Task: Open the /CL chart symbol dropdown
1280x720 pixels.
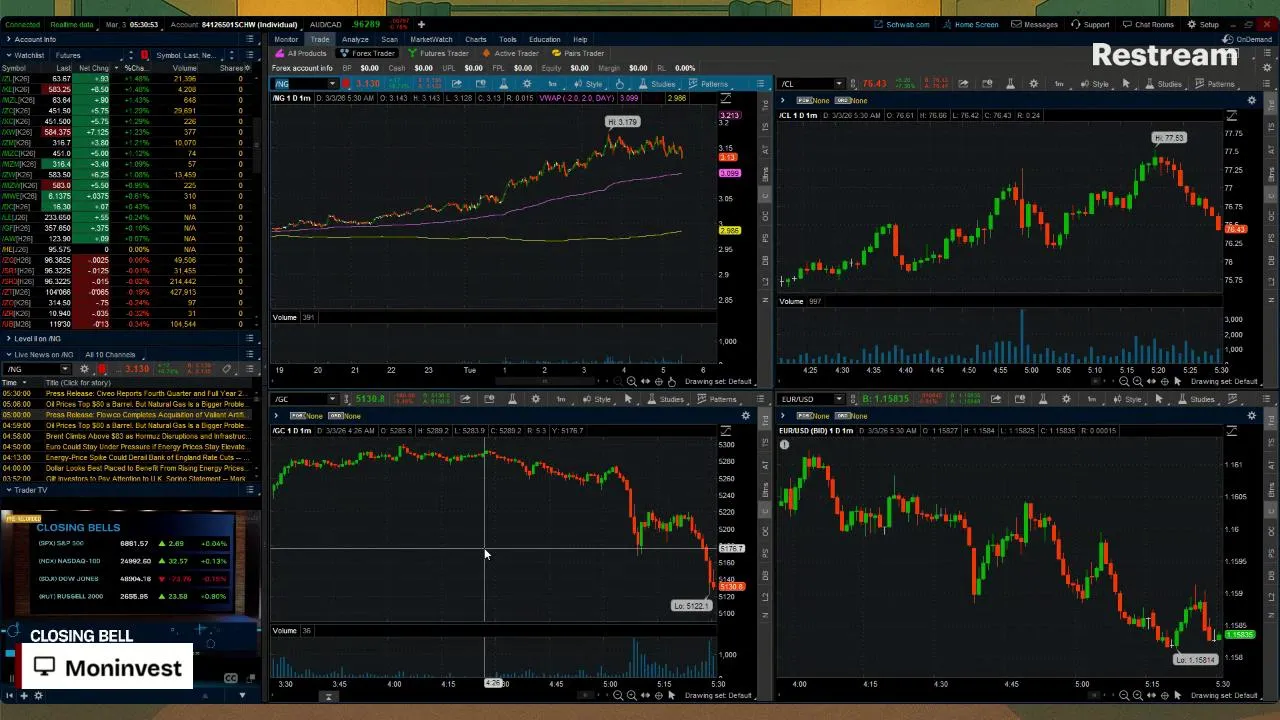Action: tap(839, 84)
